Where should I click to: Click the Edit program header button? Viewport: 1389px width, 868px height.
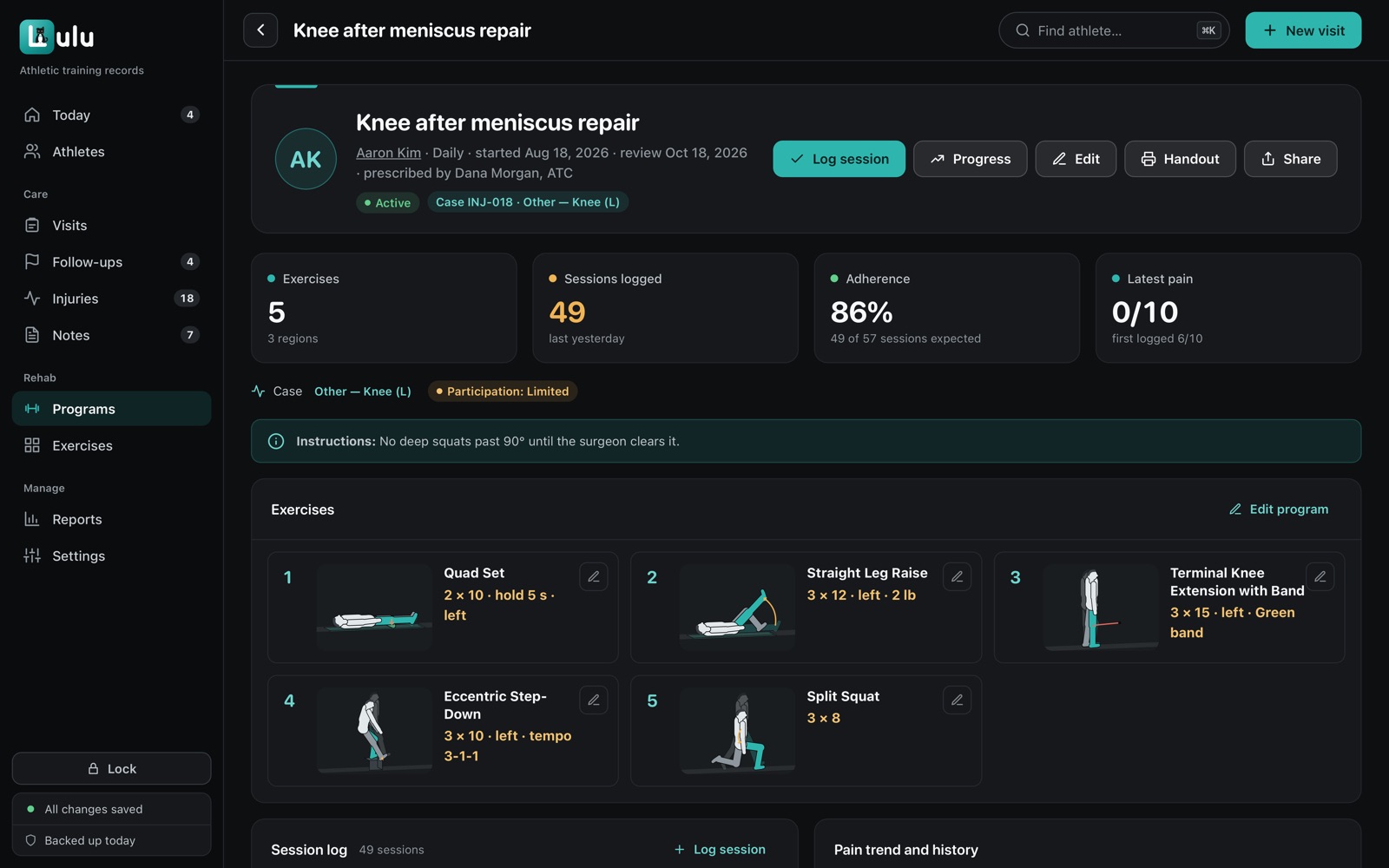1076,159
